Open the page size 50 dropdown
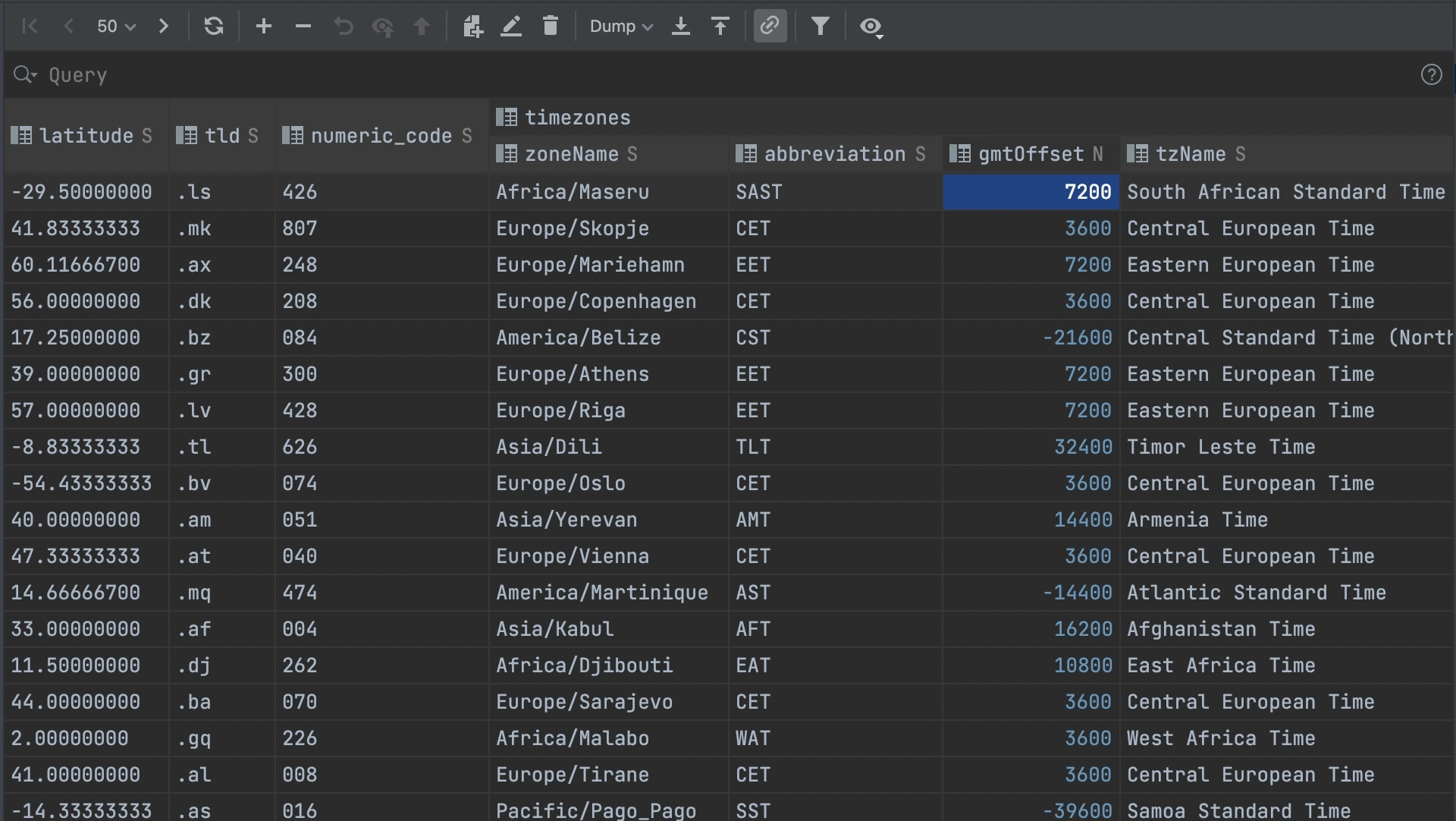The width and height of the screenshot is (1456, 821). coord(116,27)
